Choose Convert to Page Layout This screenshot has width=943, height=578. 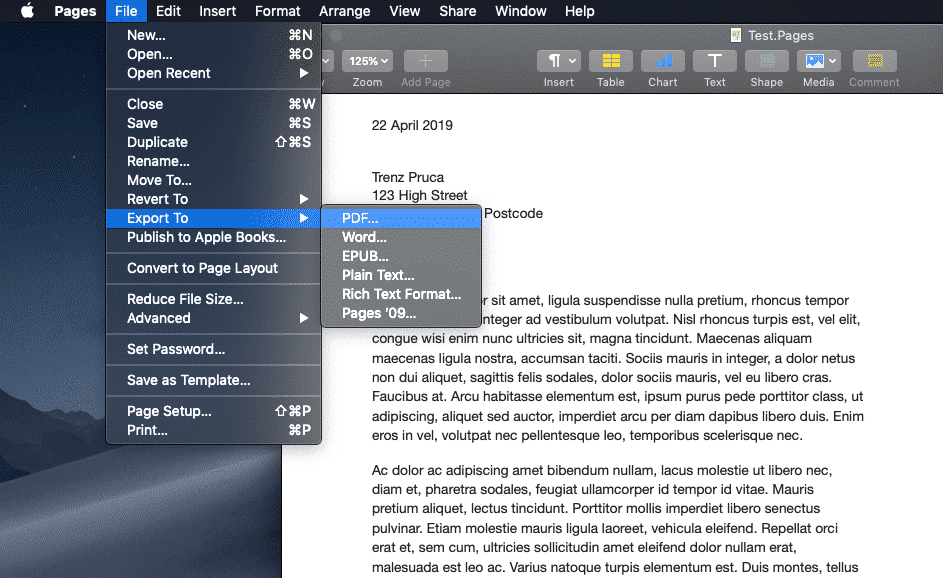tap(213, 268)
